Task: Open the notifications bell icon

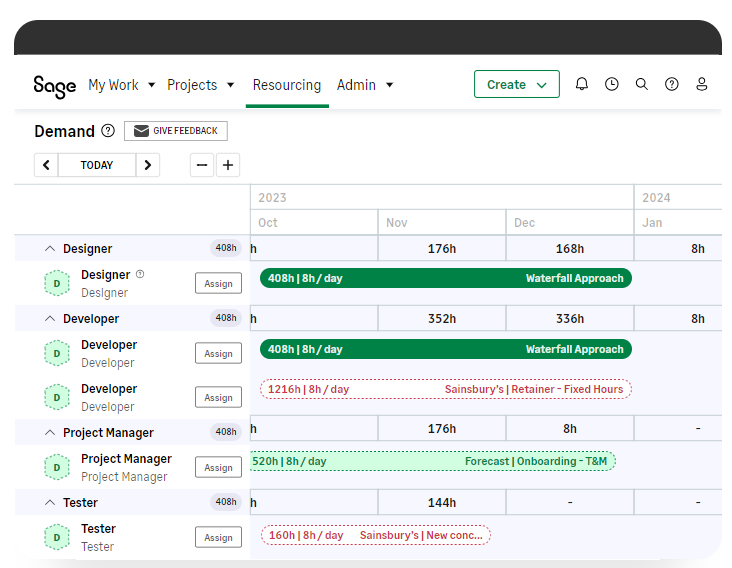Action: click(582, 85)
